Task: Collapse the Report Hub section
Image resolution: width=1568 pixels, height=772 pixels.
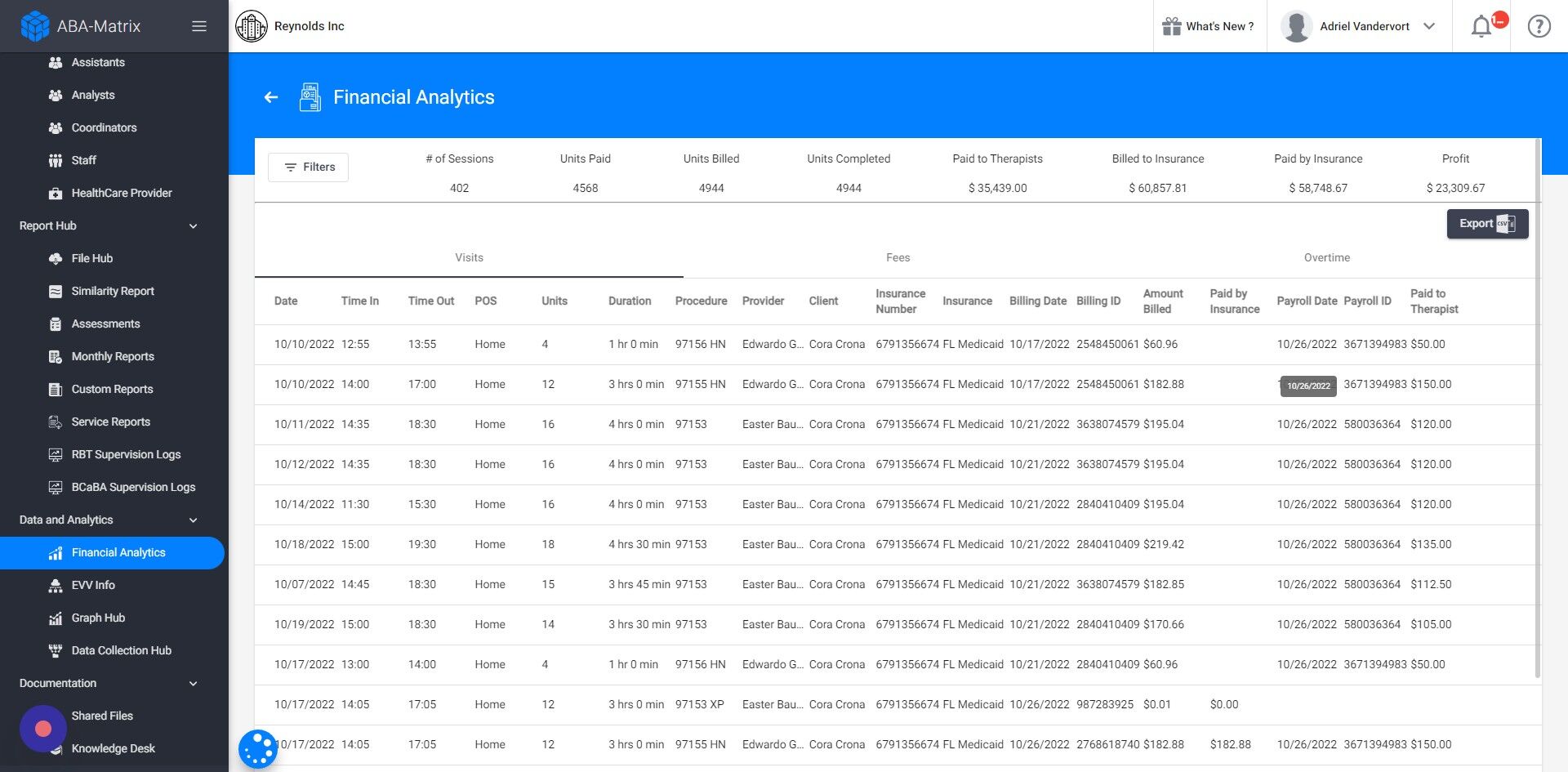Action: (193, 225)
